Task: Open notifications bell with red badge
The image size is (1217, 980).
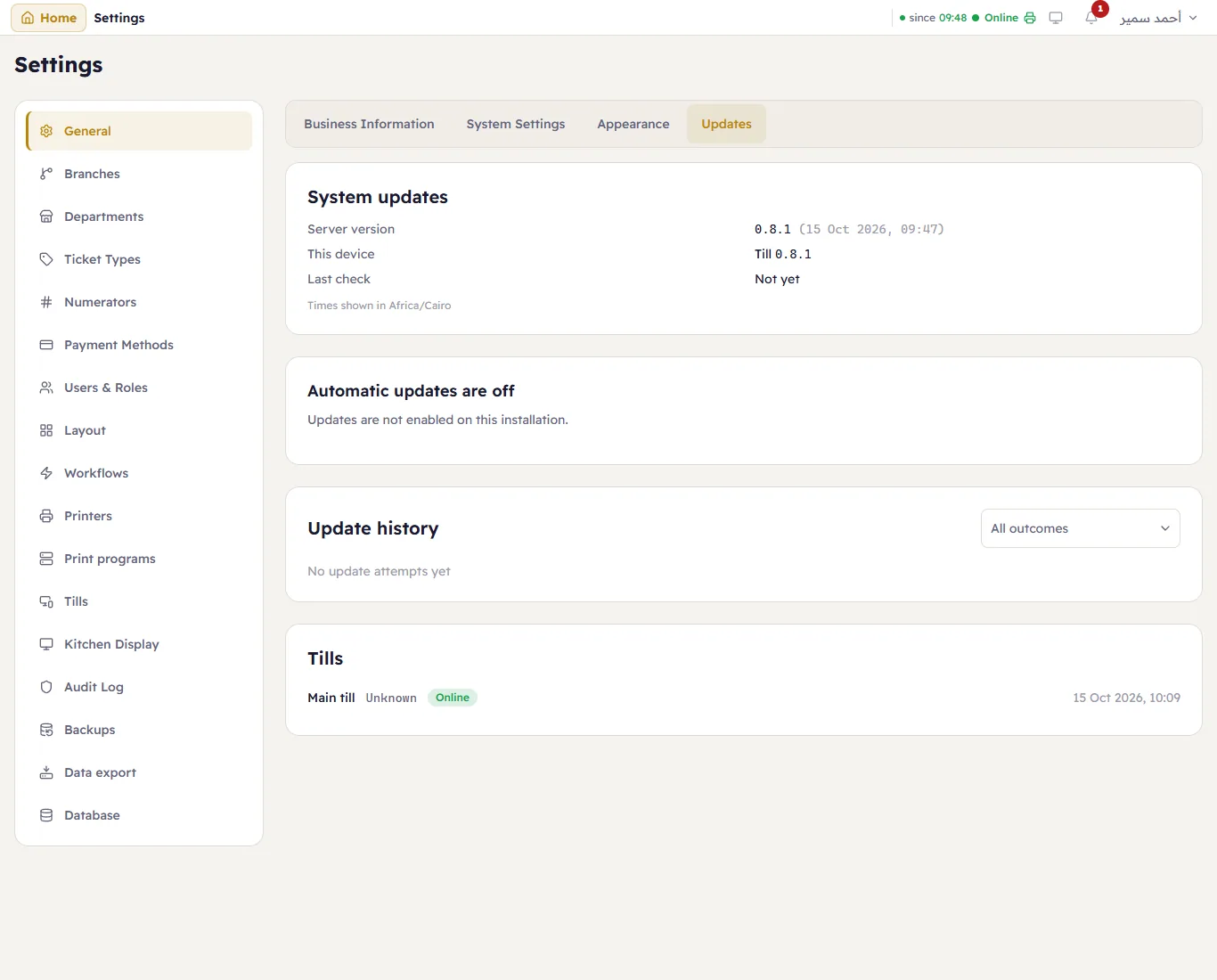Action: [x=1092, y=17]
